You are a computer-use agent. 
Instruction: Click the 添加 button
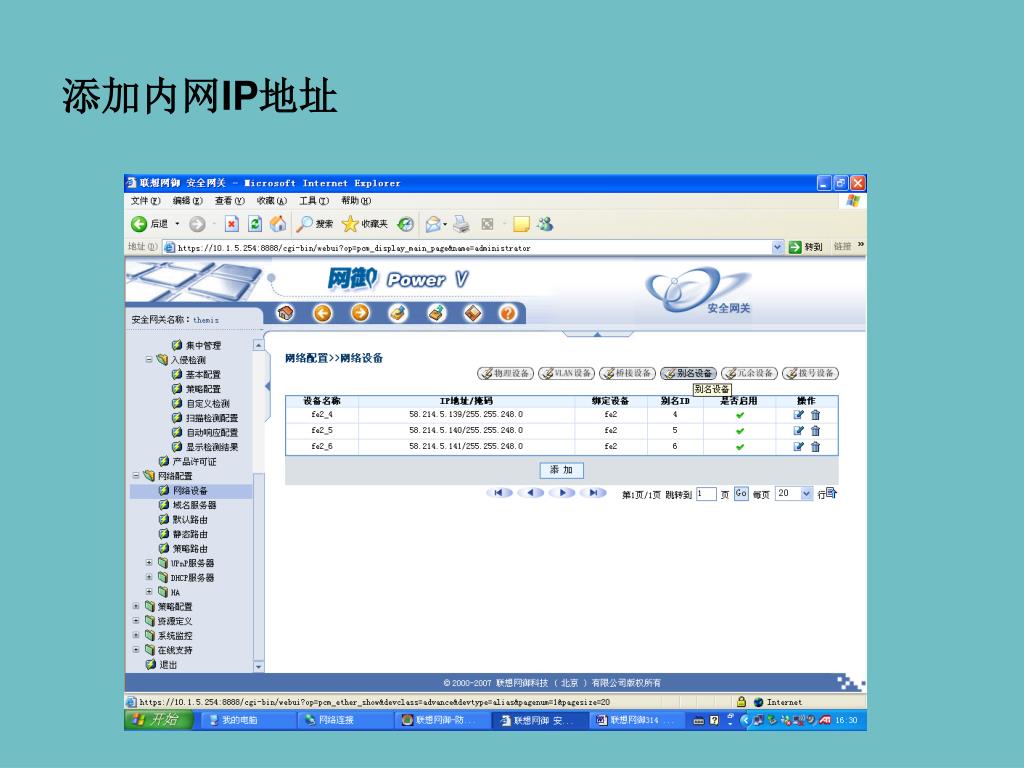pos(562,470)
